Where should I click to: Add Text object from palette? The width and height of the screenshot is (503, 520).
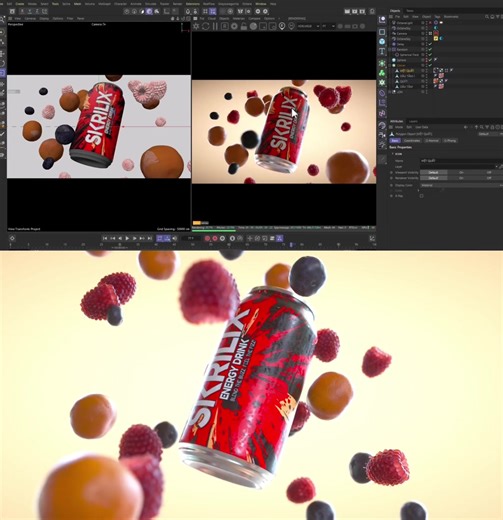pyautogui.click(x=382, y=51)
